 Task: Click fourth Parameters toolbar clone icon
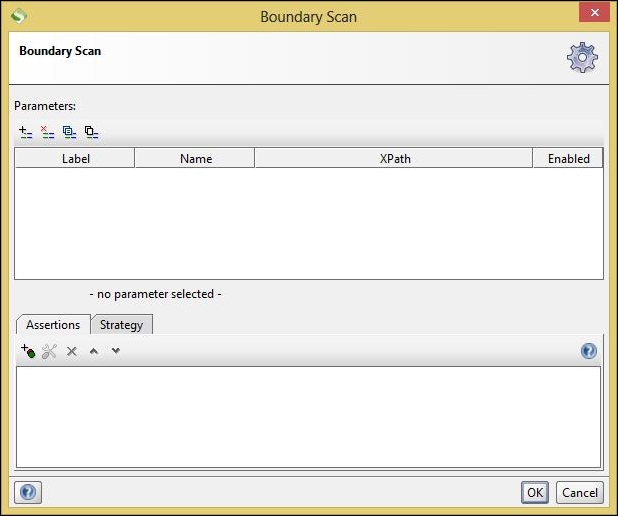[x=91, y=132]
